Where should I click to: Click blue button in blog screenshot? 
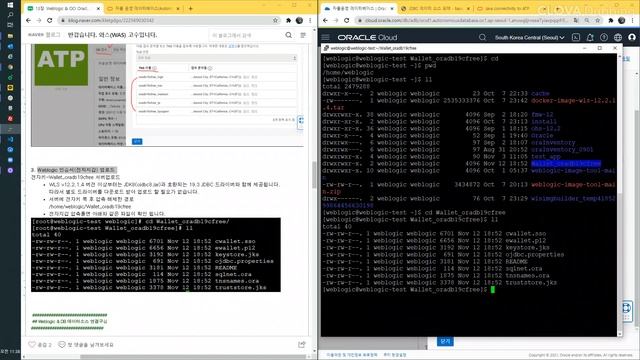click(137, 141)
